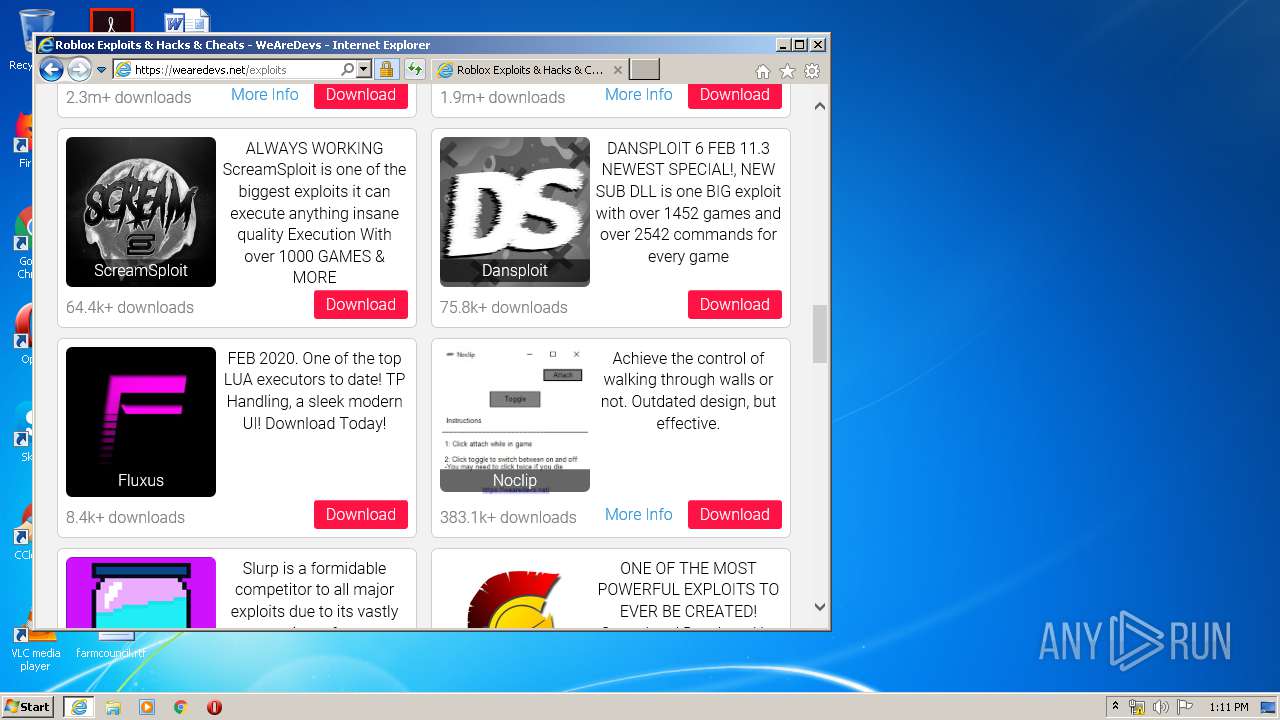Click the 64.4k+ downloads text
This screenshot has height=720, width=1280.
pyautogui.click(x=130, y=308)
